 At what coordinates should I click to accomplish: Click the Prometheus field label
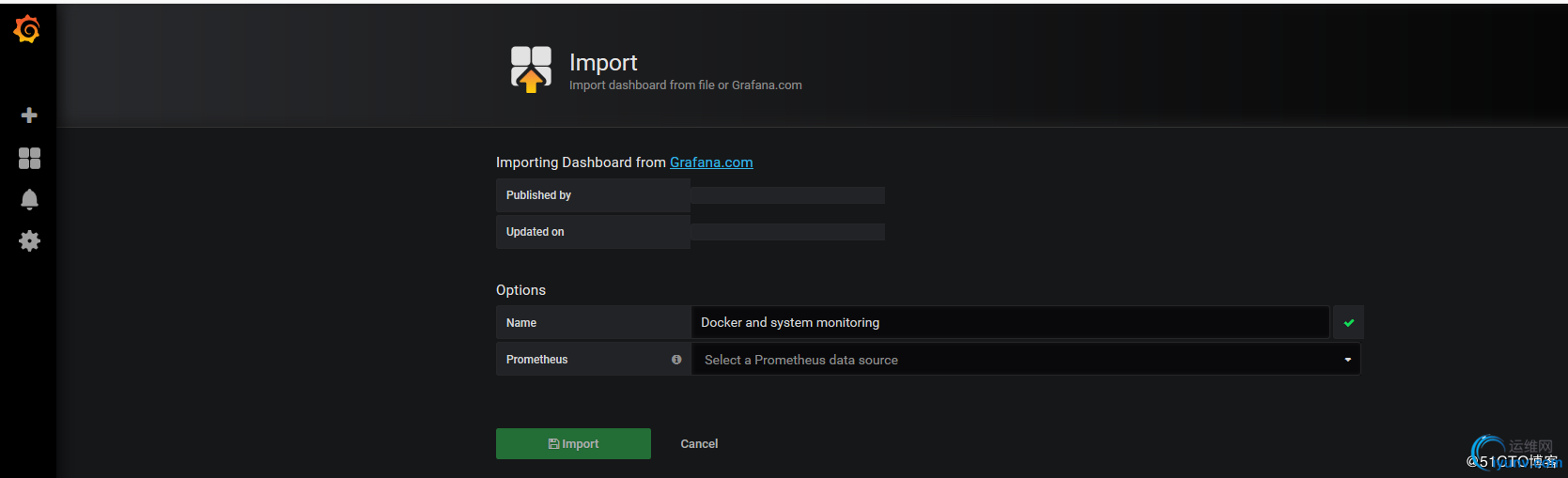click(x=536, y=360)
